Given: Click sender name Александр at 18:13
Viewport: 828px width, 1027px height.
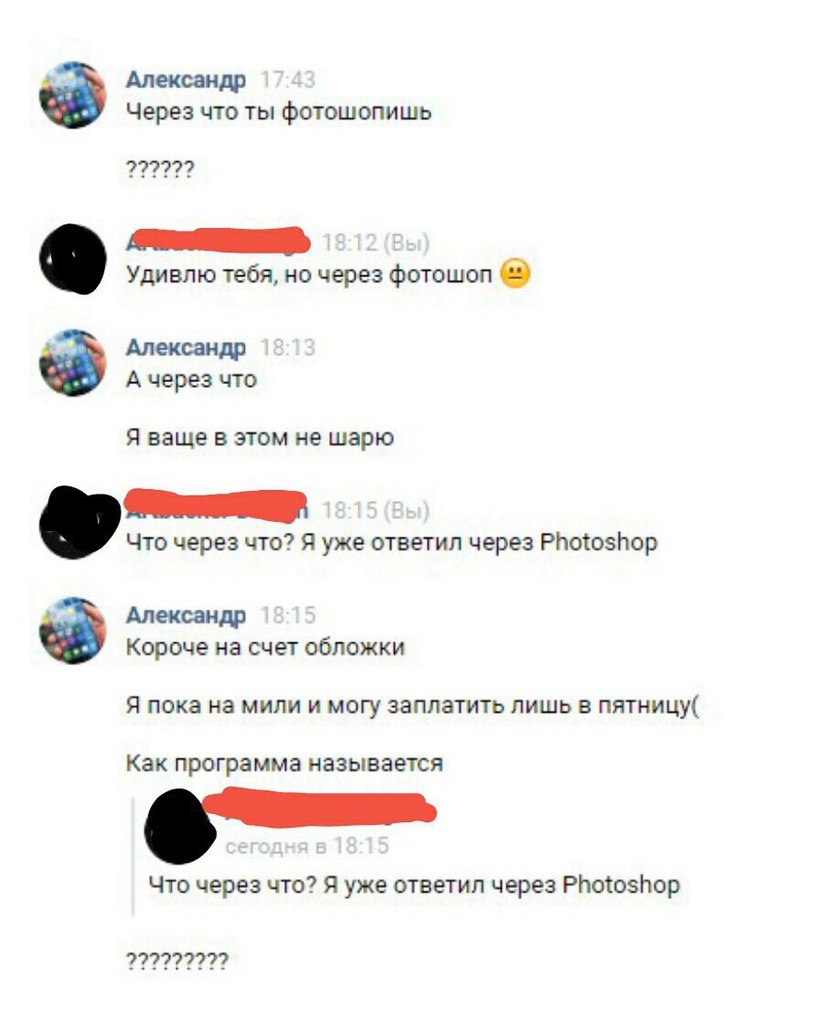Looking at the screenshot, I should click(x=186, y=346).
